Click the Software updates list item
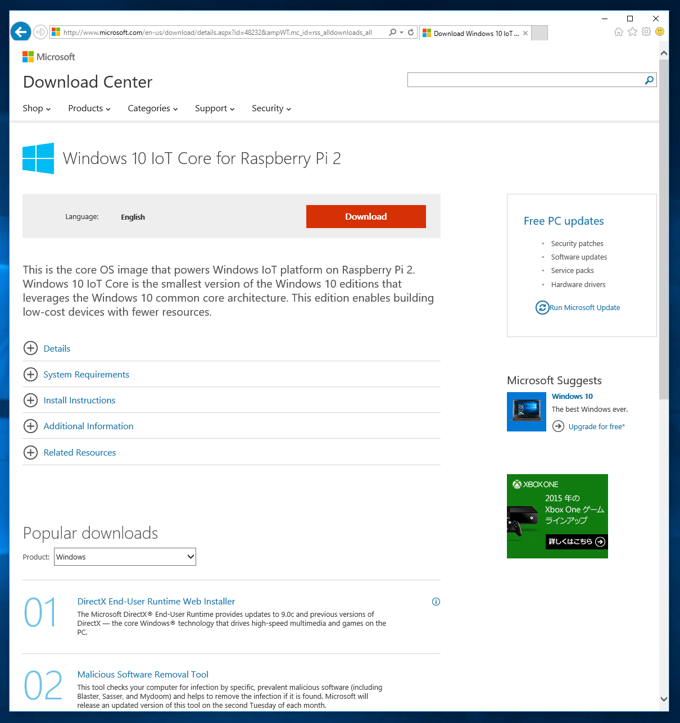 pyautogui.click(x=579, y=257)
